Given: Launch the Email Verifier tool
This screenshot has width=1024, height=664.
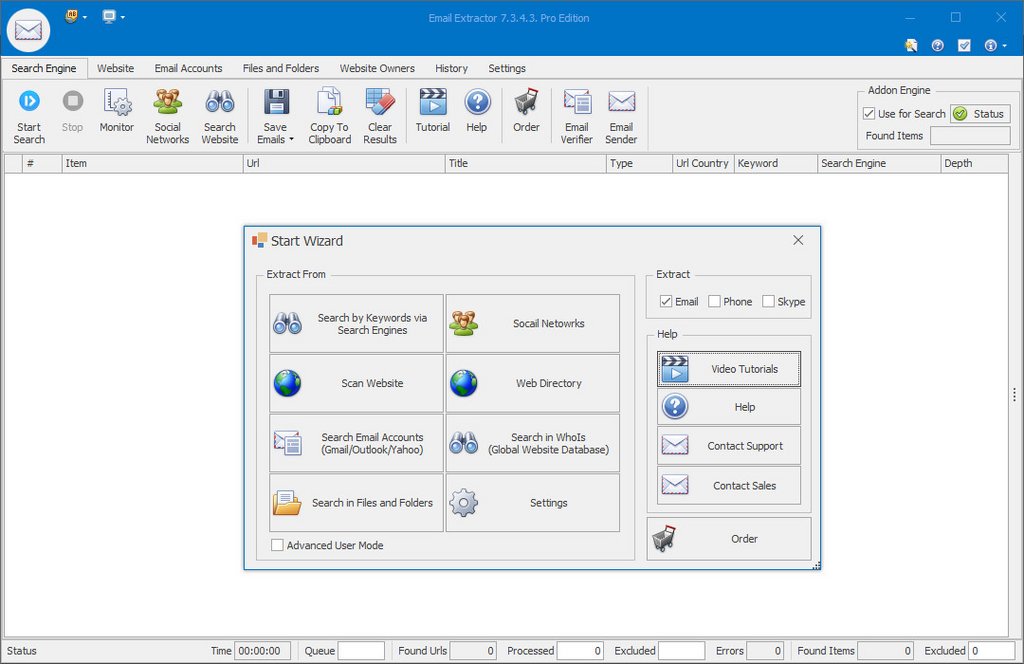Looking at the screenshot, I should 577,116.
